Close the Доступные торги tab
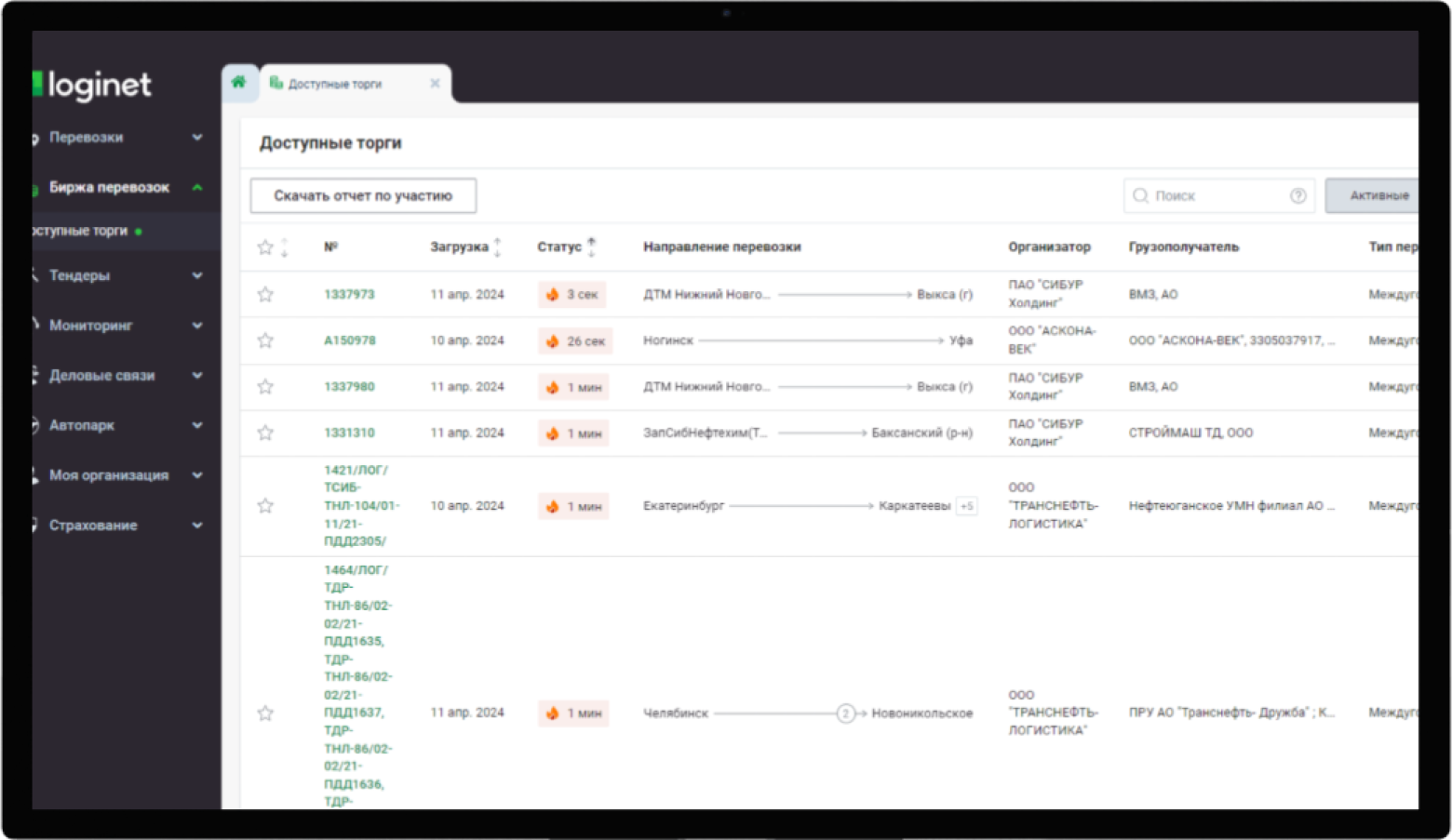Viewport: 1452px width, 840px height. coord(435,84)
